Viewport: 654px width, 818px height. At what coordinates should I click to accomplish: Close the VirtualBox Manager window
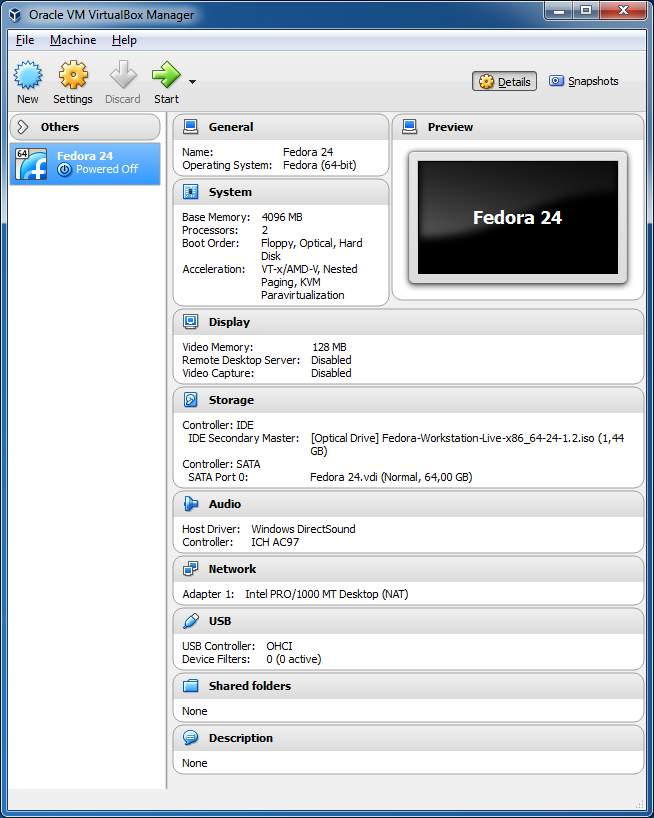point(623,10)
